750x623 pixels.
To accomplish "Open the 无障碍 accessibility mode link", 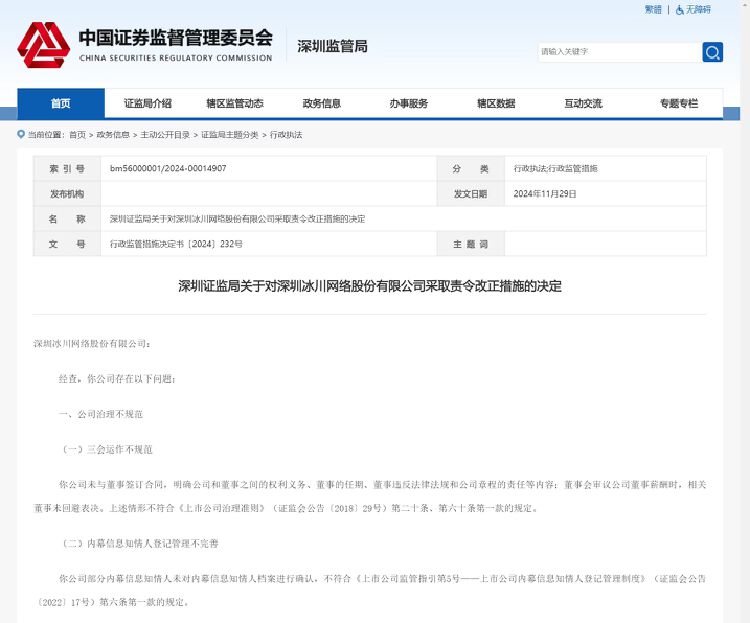I will coord(698,10).
